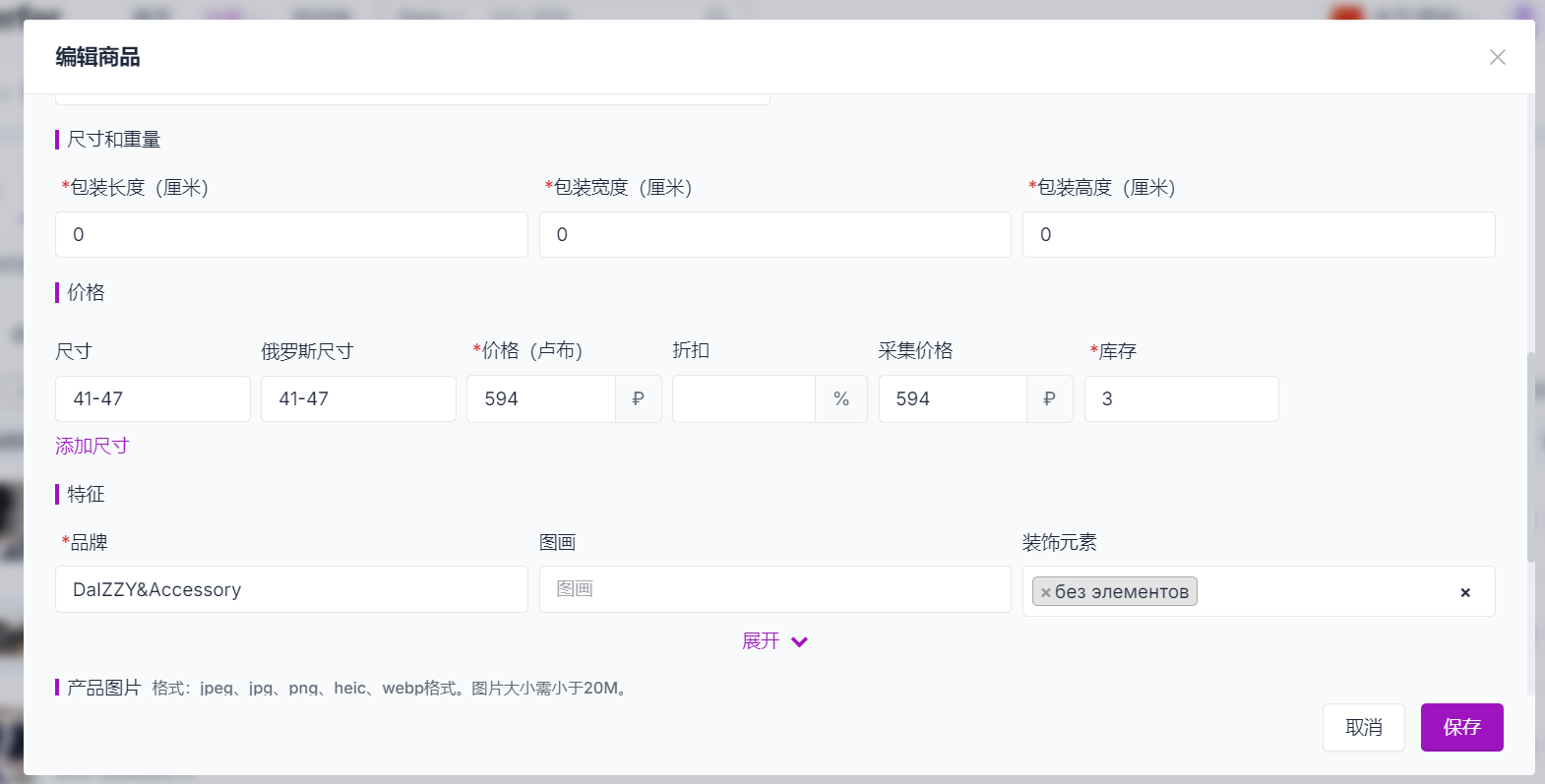Edit the 尺寸 field showing 41-47

(x=153, y=399)
